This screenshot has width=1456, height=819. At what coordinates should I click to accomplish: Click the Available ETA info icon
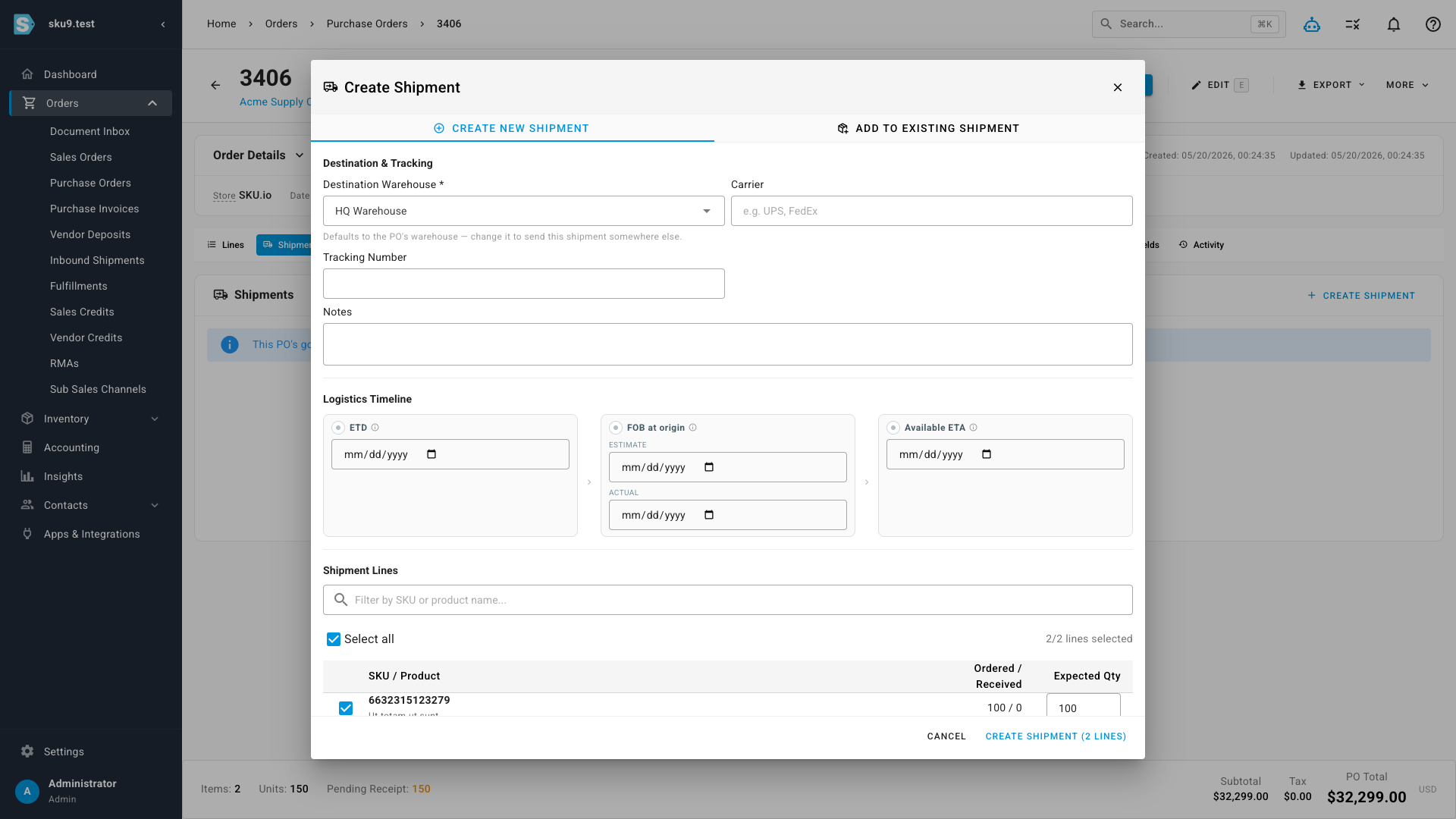click(974, 428)
